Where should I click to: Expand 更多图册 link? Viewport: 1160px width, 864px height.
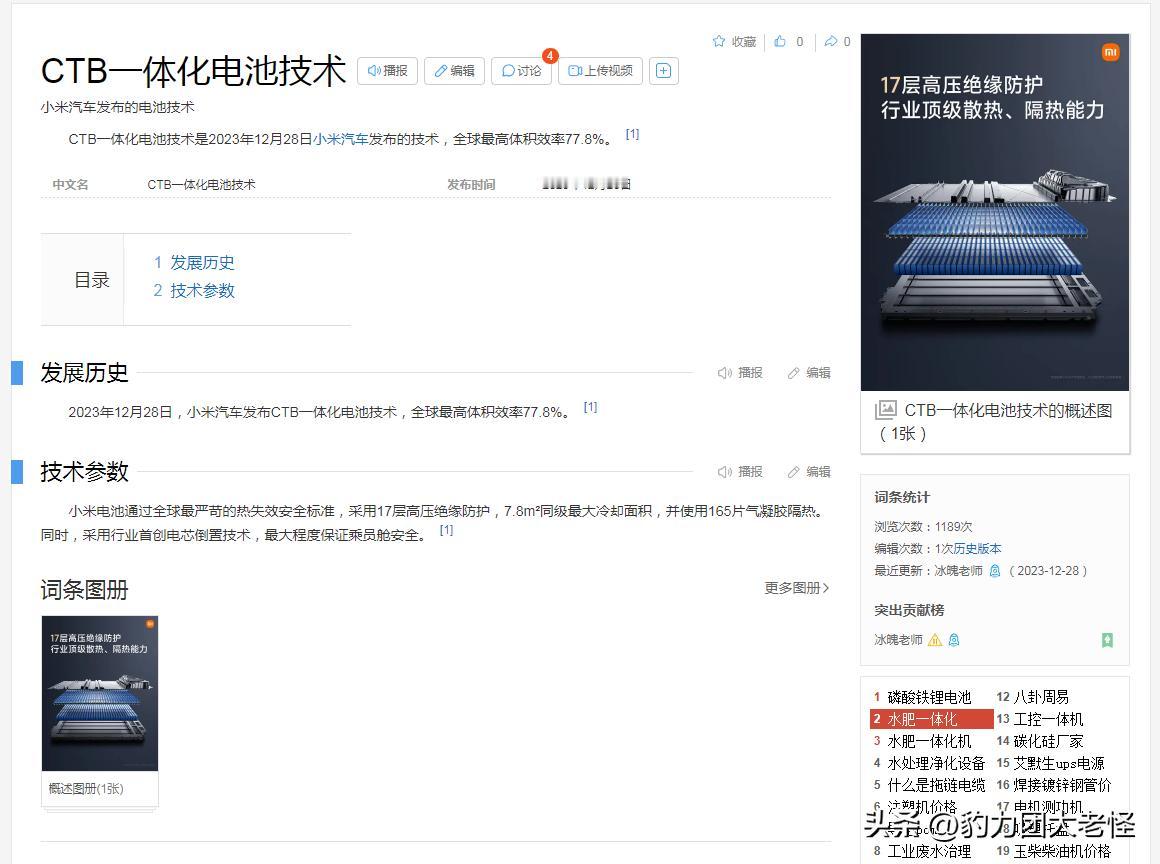point(797,588)
